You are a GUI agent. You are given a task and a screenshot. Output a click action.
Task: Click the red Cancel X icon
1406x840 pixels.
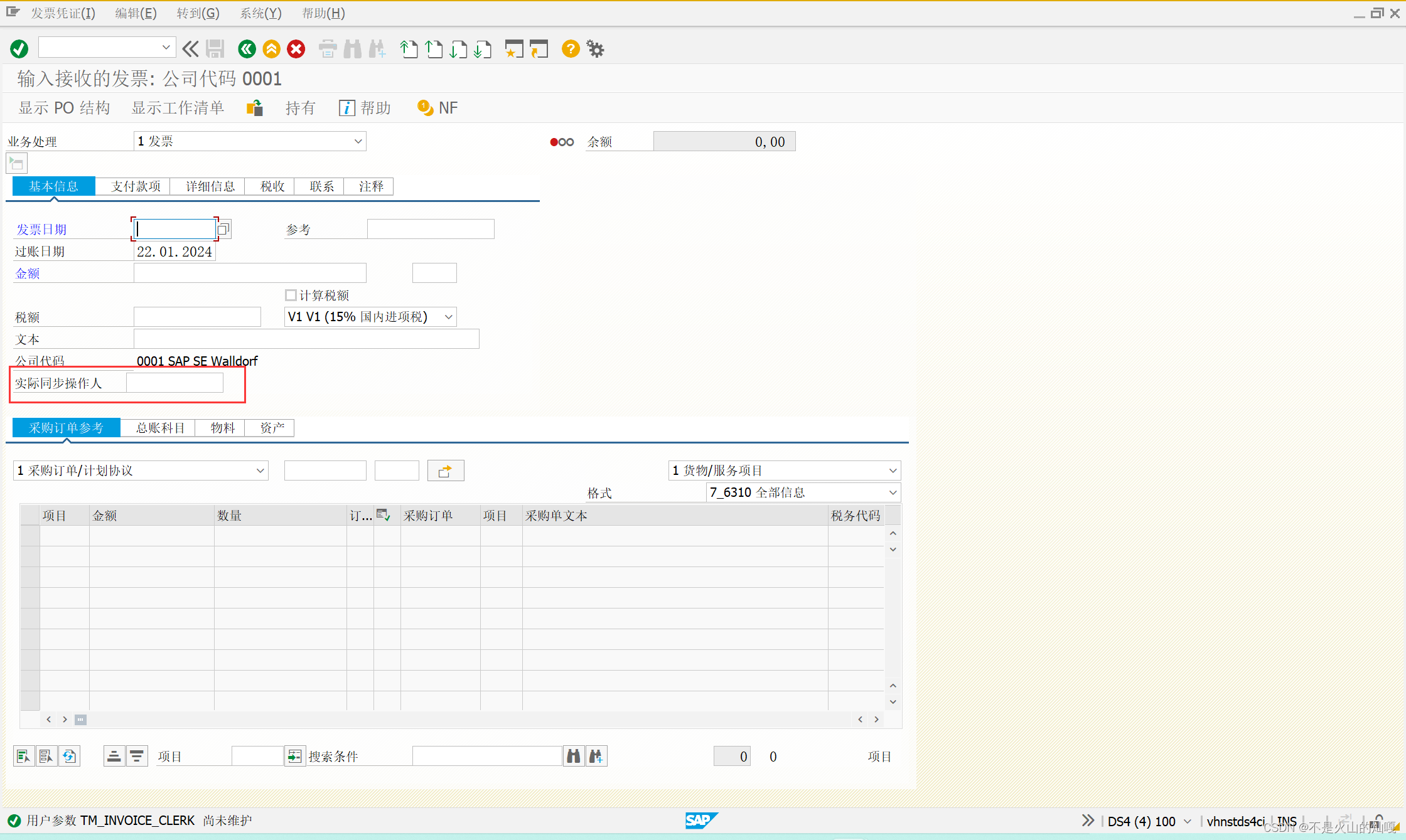click(x=296, y=48)
